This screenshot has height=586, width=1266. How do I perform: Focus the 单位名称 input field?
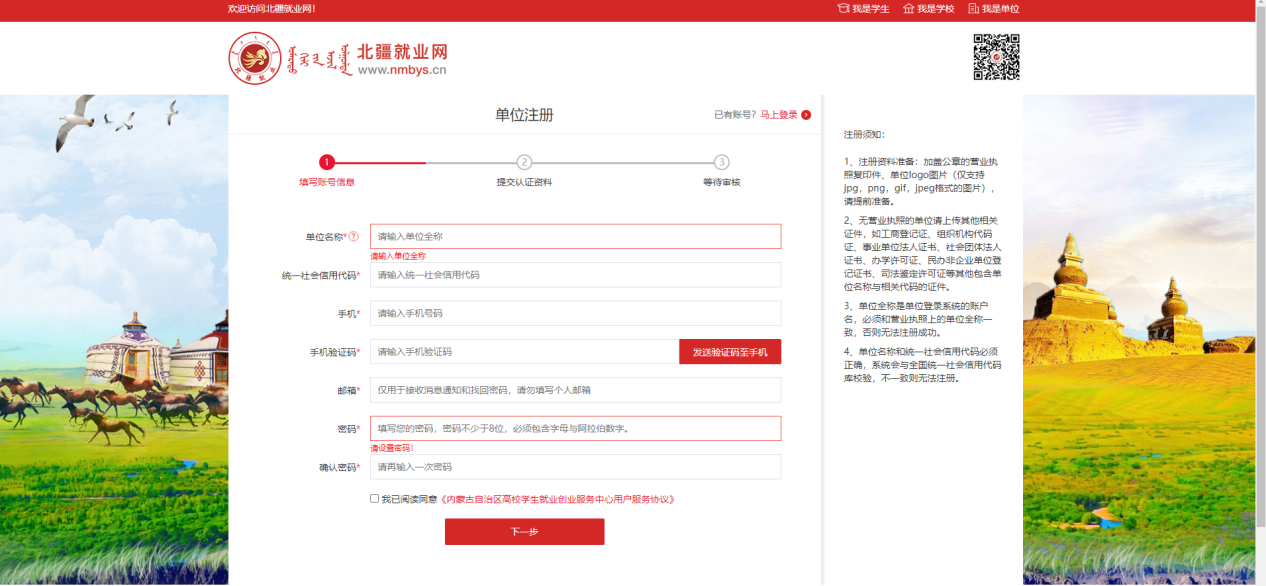coord(575,237)
